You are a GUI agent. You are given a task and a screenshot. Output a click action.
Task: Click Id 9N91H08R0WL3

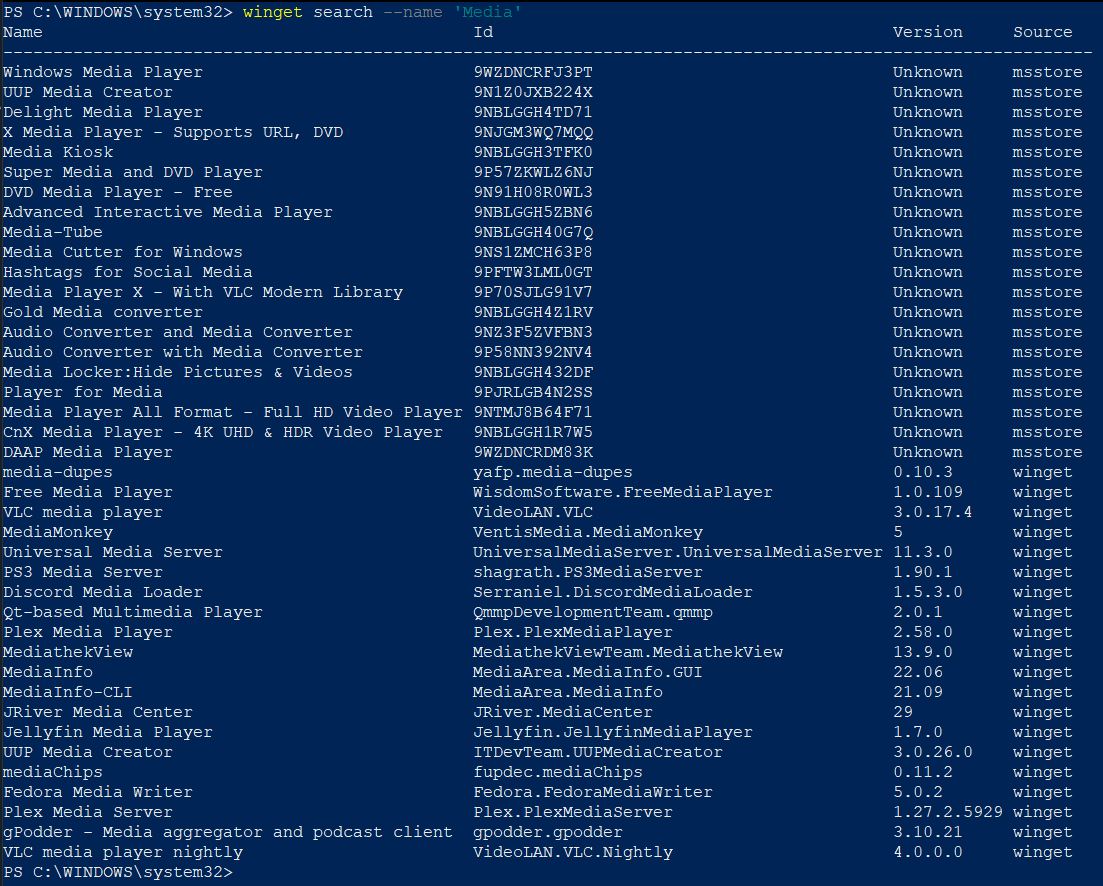pos(533,192)
